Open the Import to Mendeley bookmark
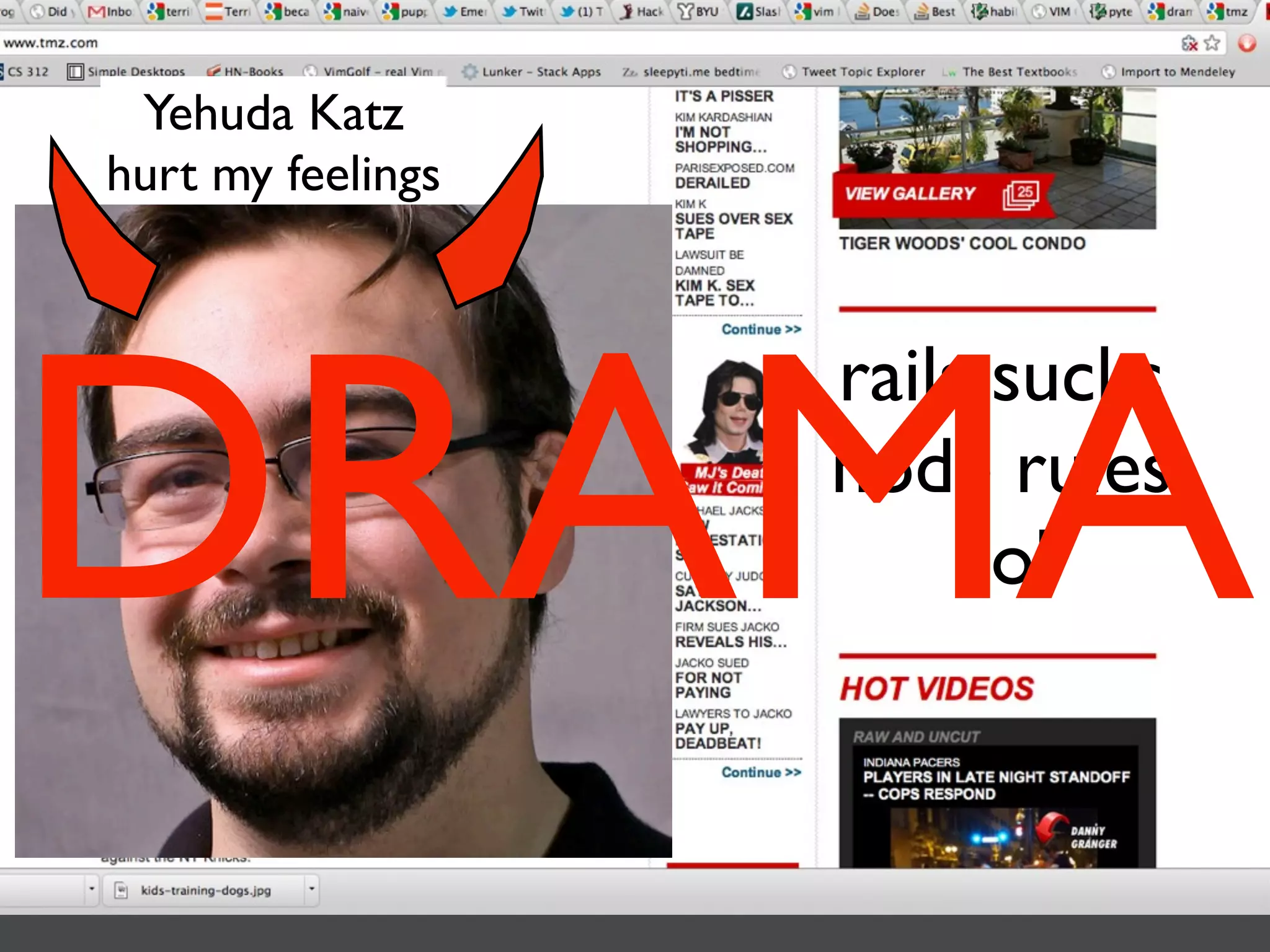 (1168, 71)
